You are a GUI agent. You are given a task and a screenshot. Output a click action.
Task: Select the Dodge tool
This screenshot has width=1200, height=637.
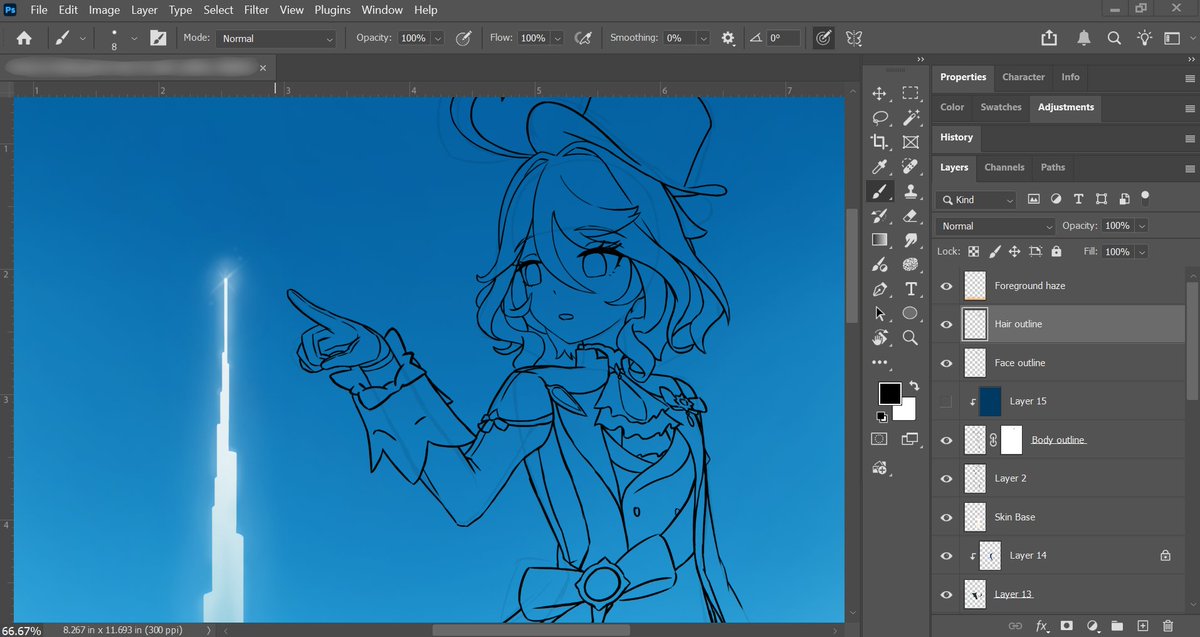910,264
